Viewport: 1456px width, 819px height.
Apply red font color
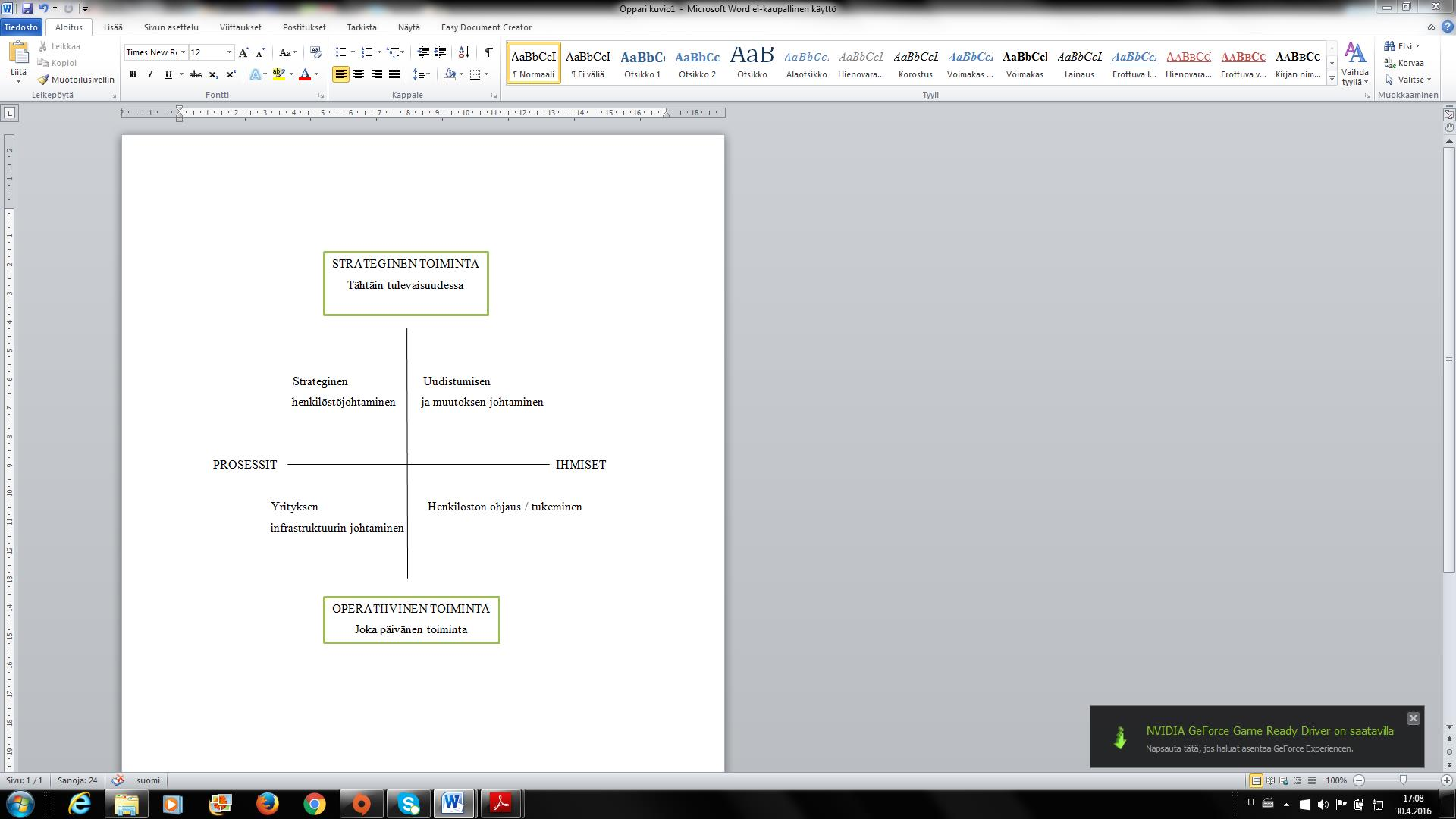(305, 74)
